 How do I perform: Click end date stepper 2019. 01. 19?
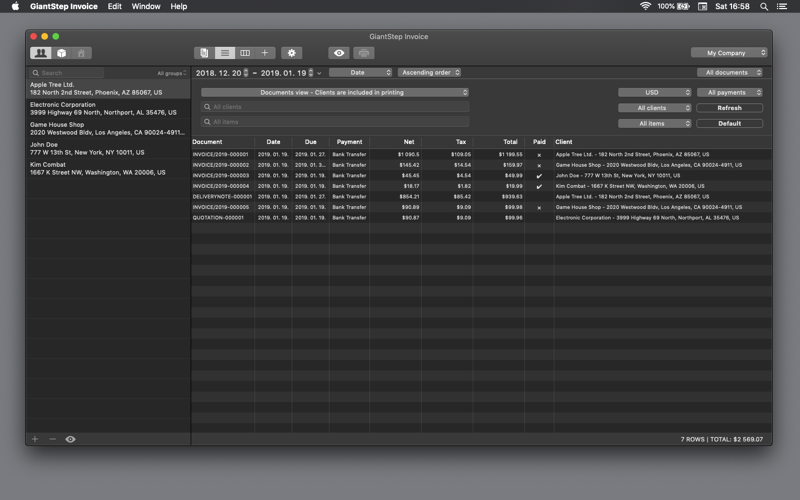click(311, 73)
